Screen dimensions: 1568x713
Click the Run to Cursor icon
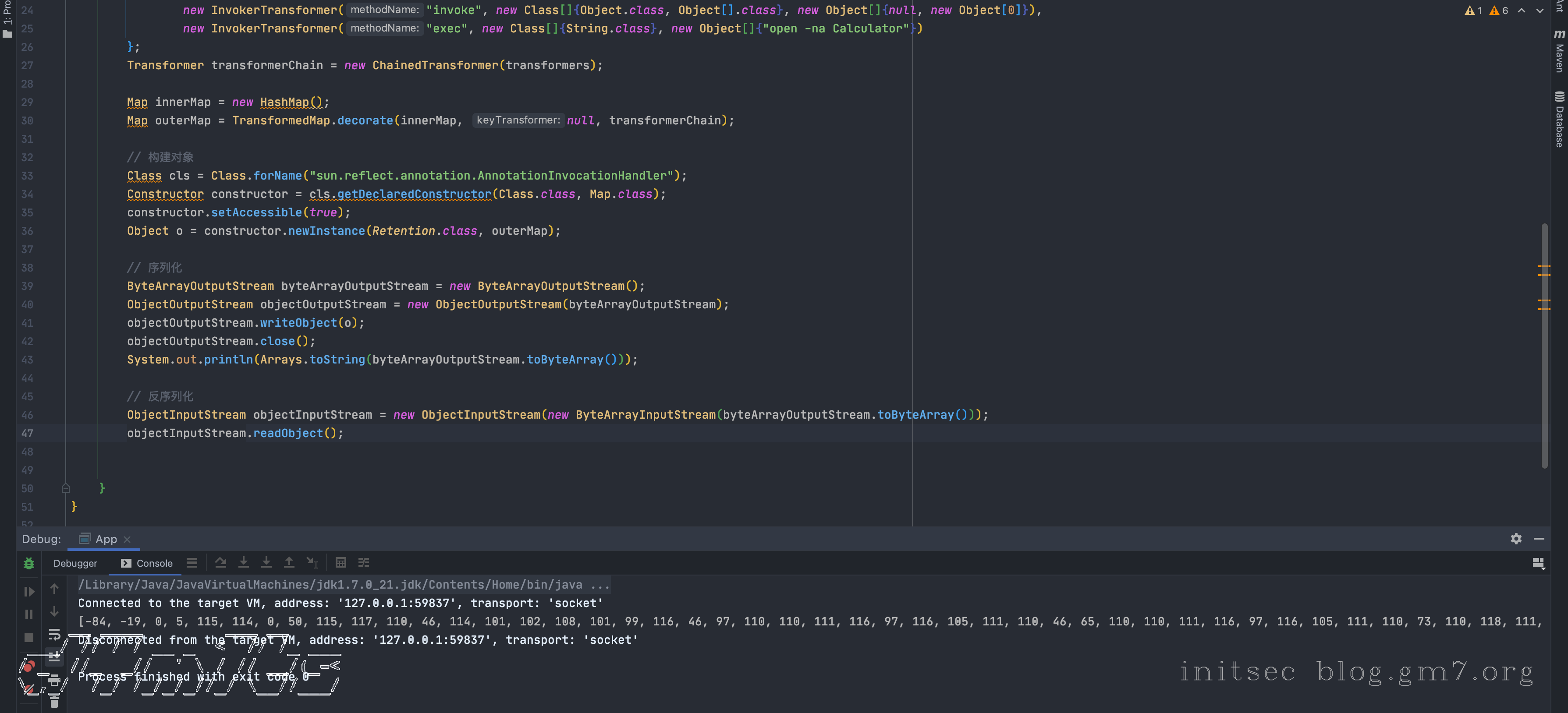click(312, 563)
